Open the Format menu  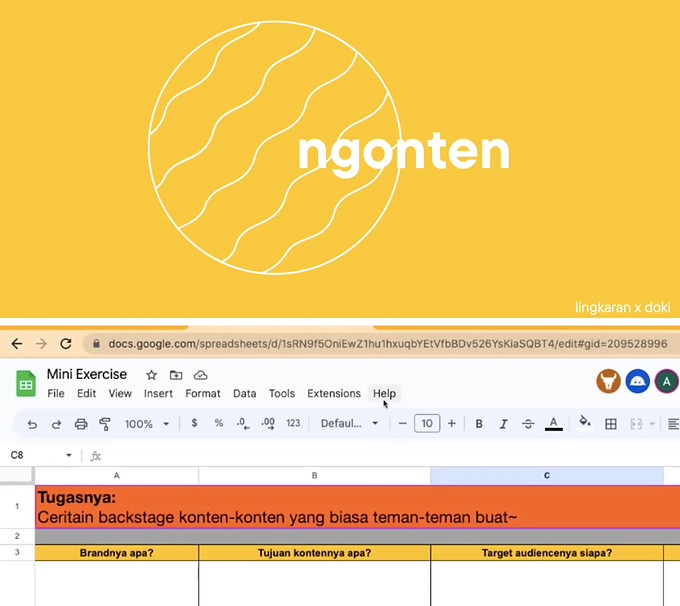coord(203,393)
